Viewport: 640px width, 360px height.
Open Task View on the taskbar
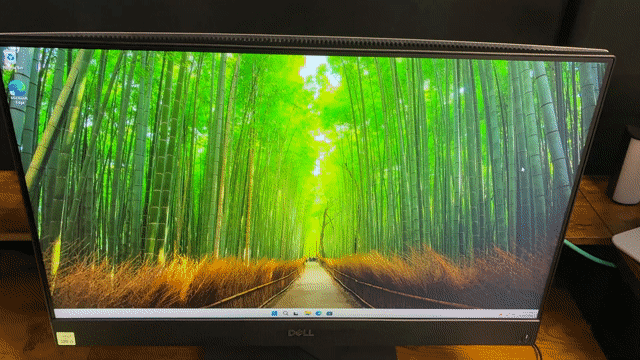pyautogui.click(x=296, y=313)
